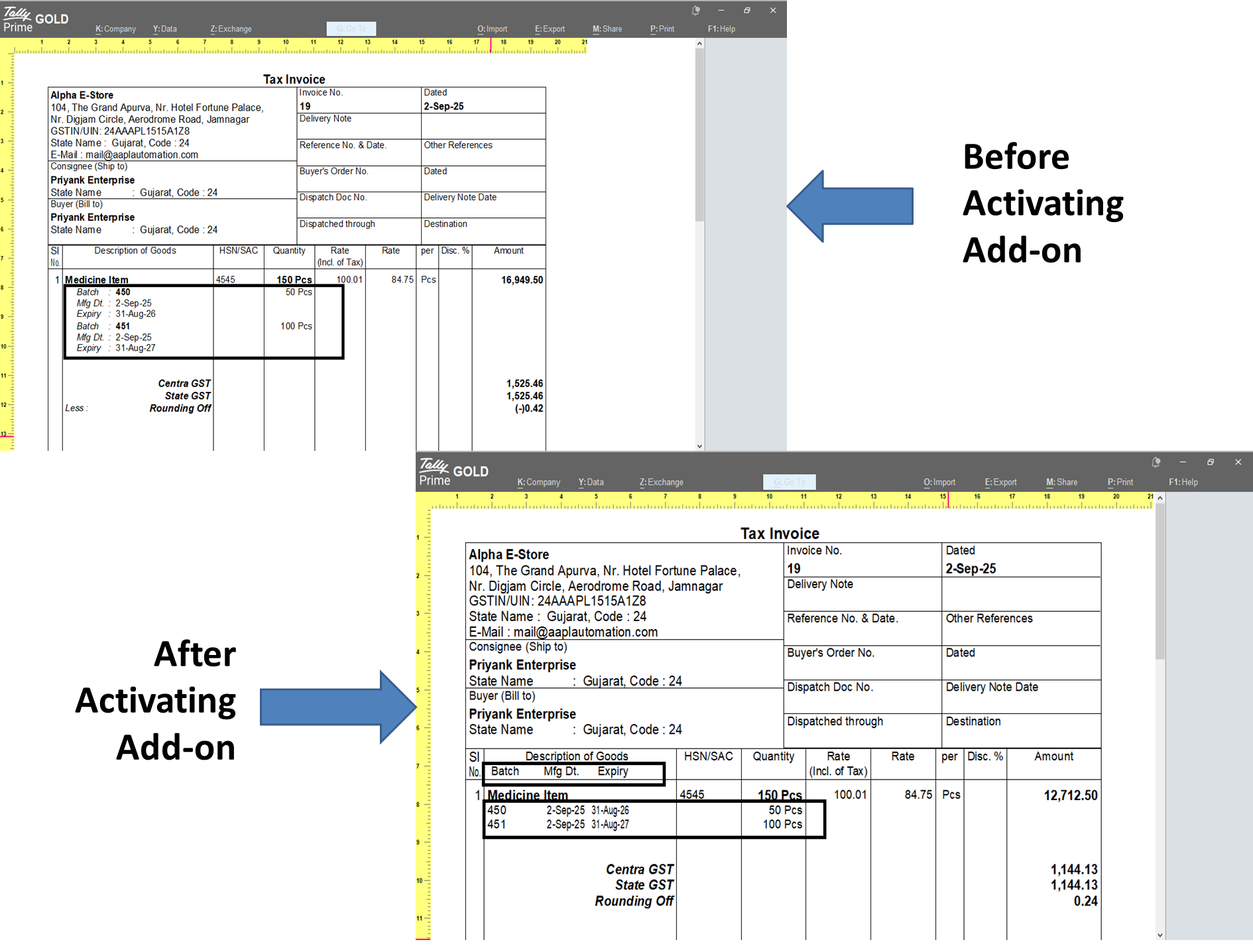Select Print in the top window menu bar
Screen dimensions: 1253x952
662,29
